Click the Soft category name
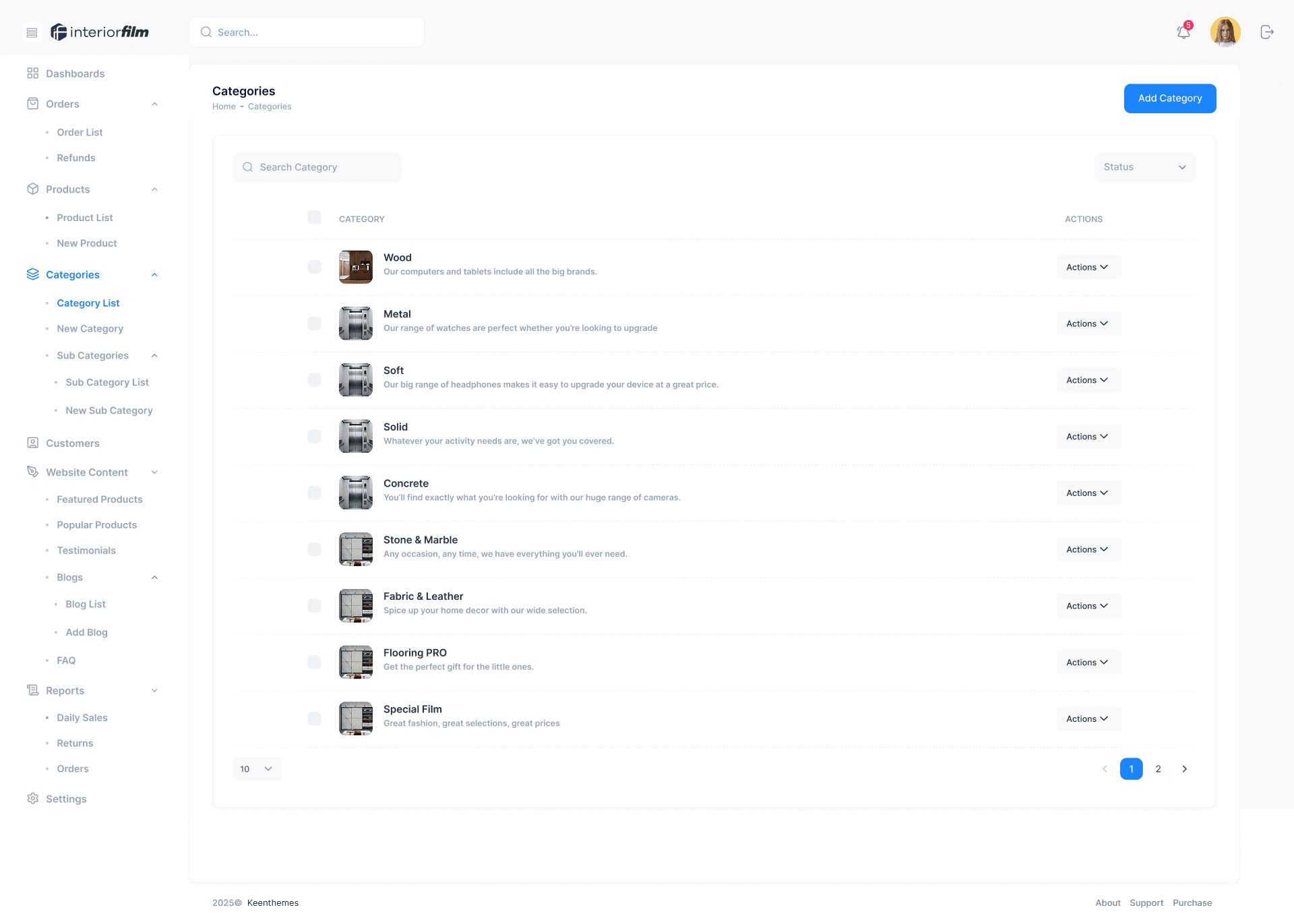This screenshot has height=924, width=1294. click(394, 370)
